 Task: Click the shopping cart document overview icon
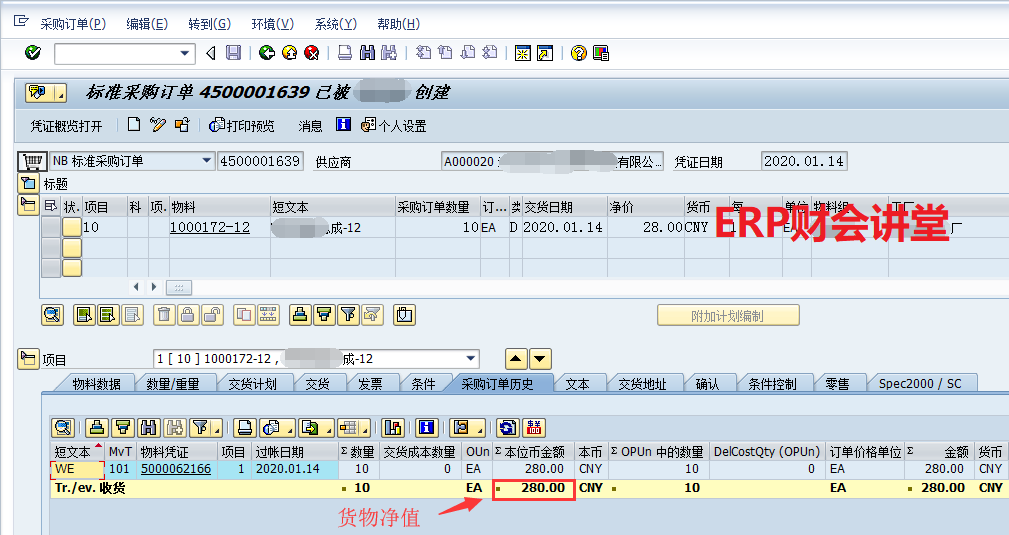32,161
